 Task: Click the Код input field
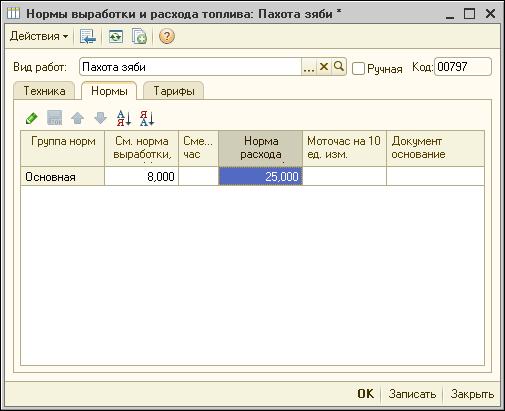(463, 67)
